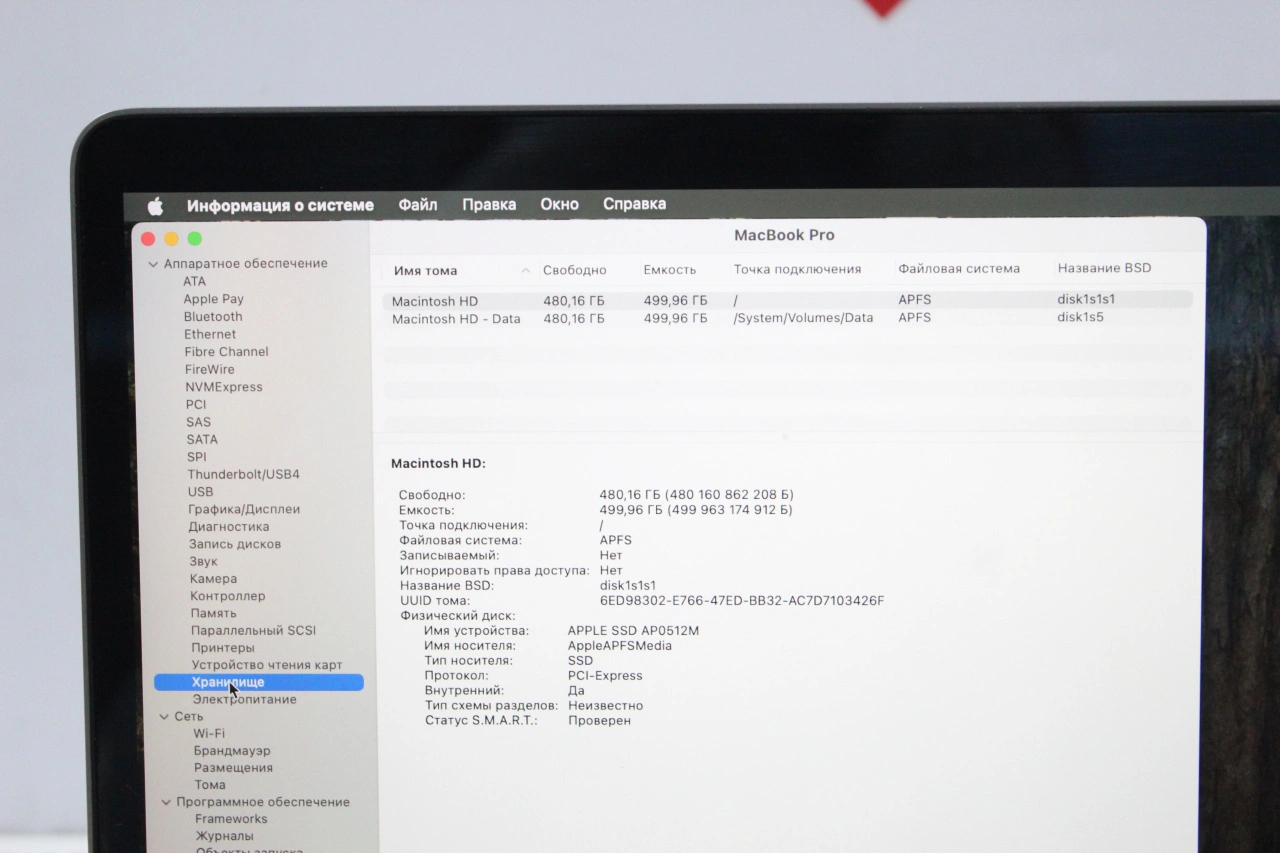
Task: Select Журналы in the sidebar
Action: (224, 836)
